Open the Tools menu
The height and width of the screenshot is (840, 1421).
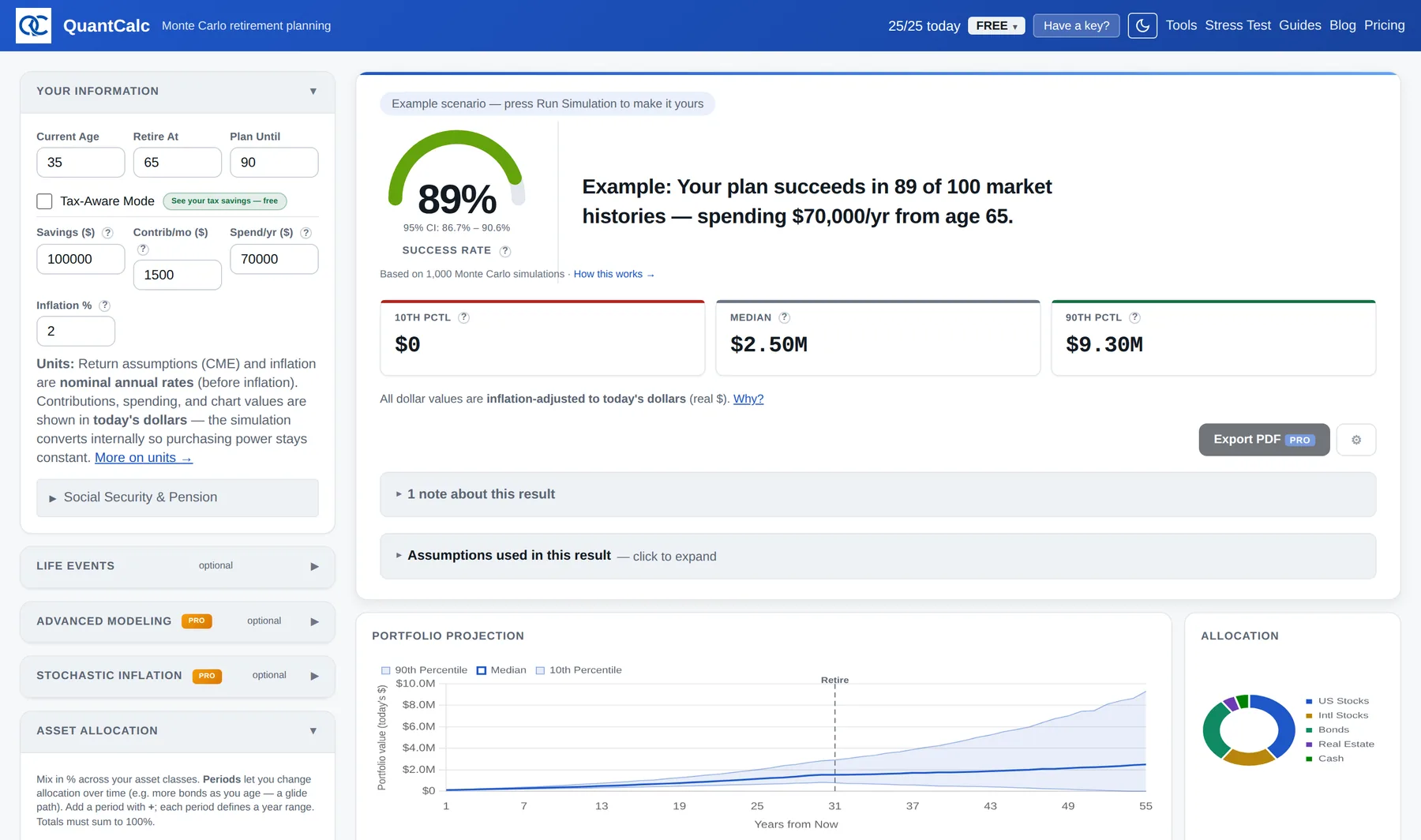1181,25
